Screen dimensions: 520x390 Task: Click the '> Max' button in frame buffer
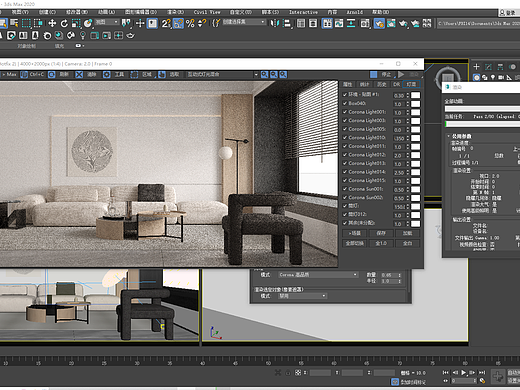click(x=9, y=75)
